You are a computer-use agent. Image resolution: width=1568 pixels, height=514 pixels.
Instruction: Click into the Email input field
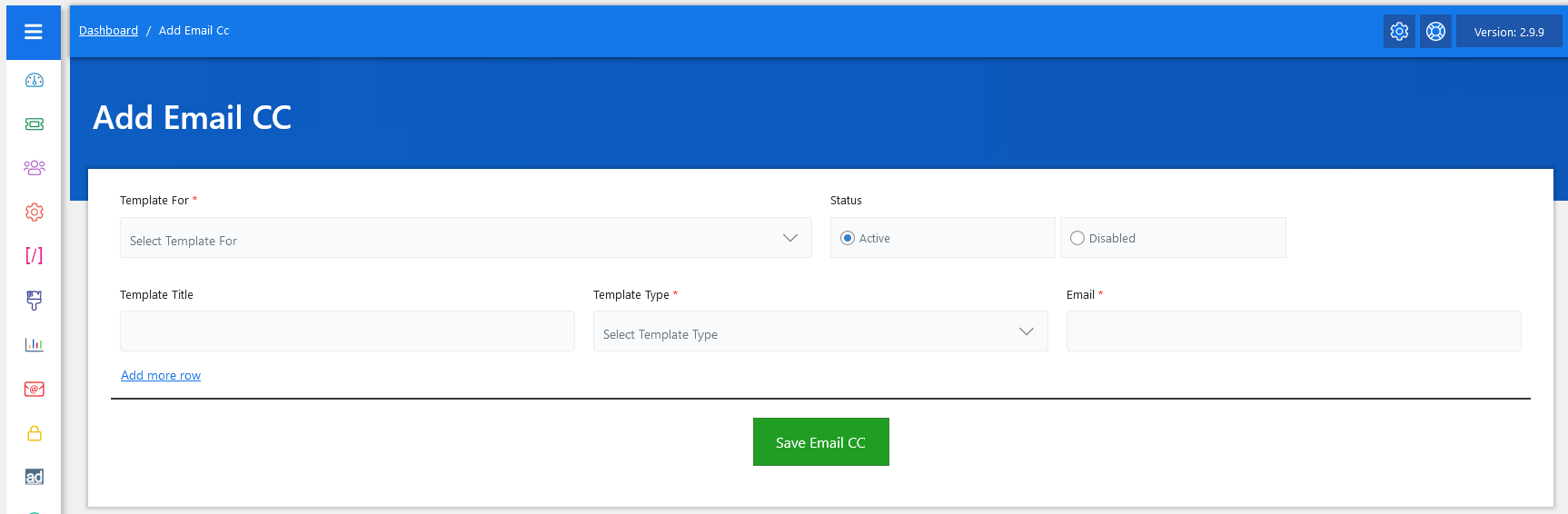click(x=1293, y=331)
